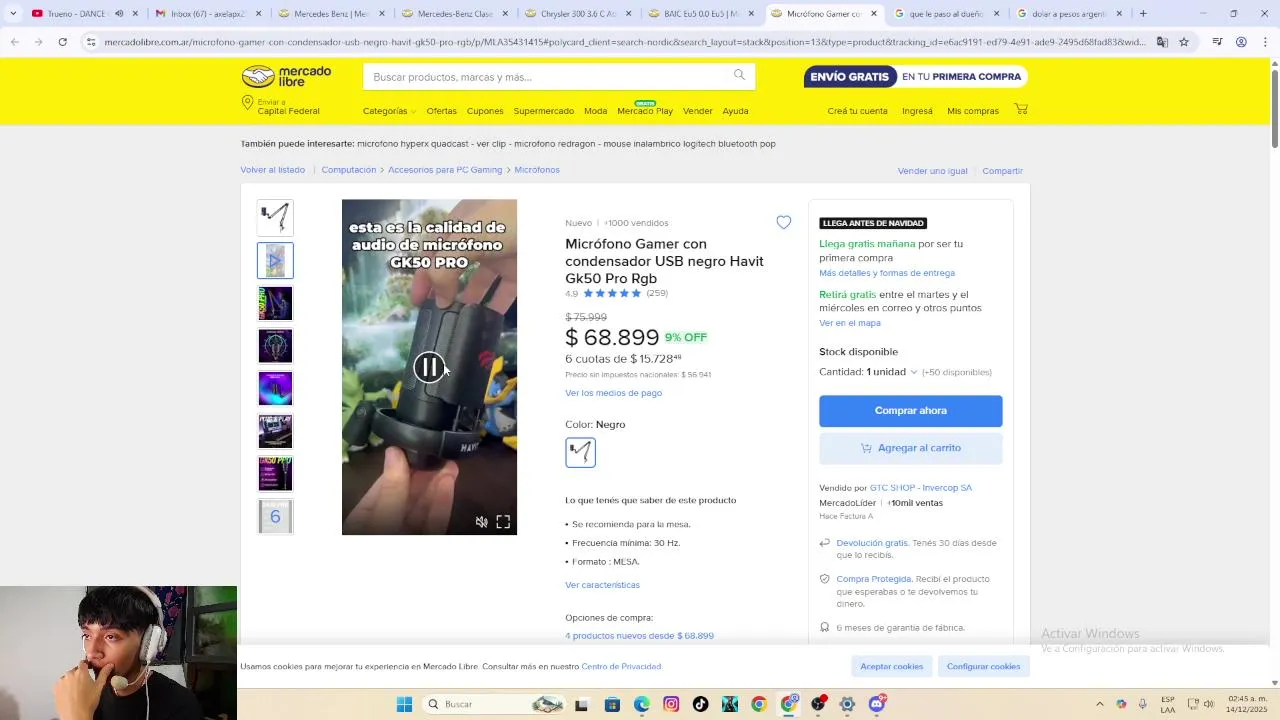Select the video thumbnail

(275, 261)
